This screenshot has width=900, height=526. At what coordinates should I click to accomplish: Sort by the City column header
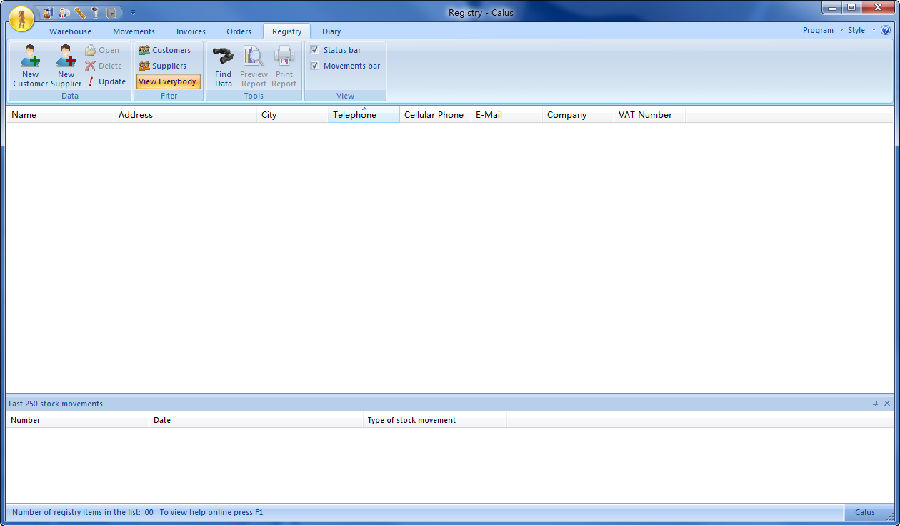tap(292, 115)
